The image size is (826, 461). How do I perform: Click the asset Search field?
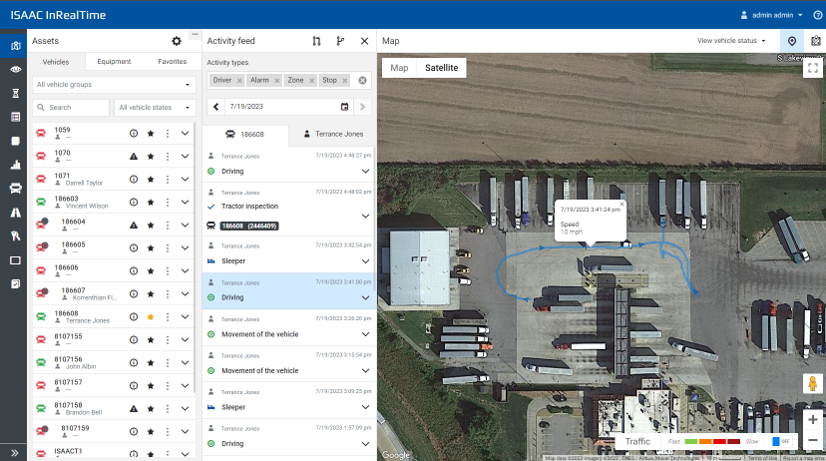(72, 107)
